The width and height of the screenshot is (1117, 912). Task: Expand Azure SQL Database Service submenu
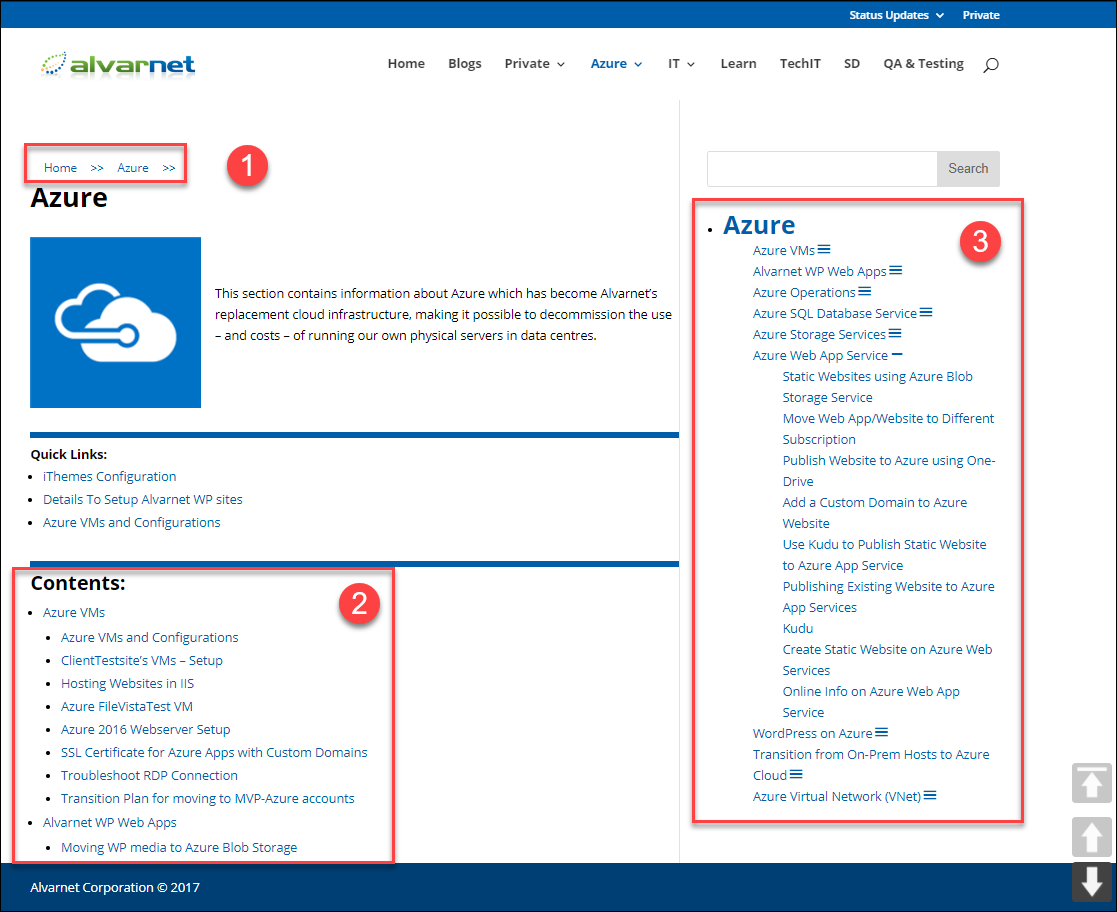coord(926,312)
